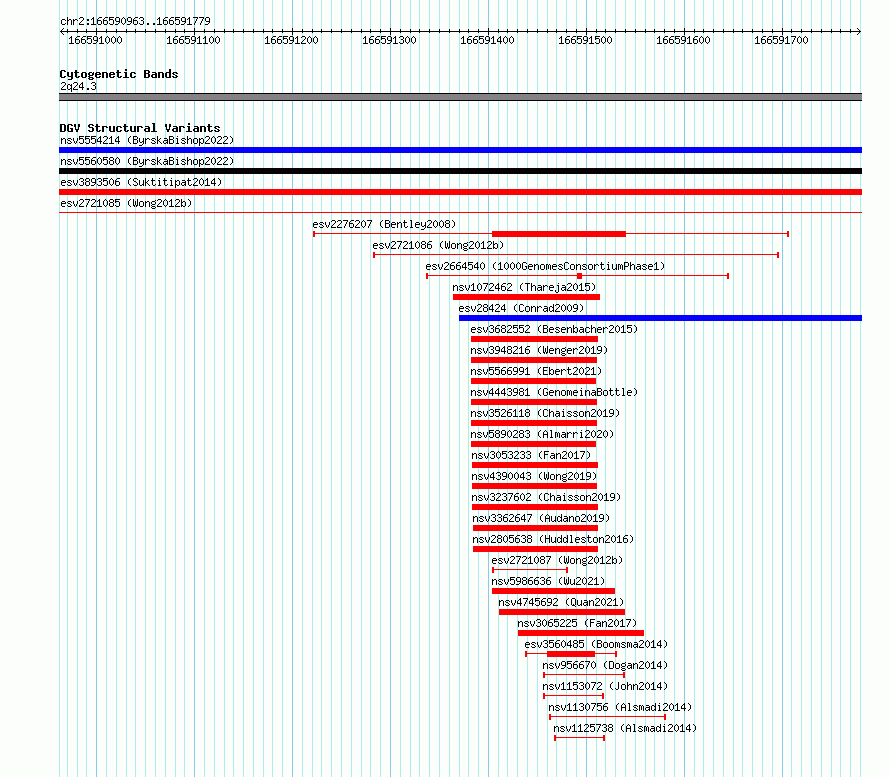Open esv3682552 (Besenbacher2015) label
Screen dimensions: 890x777
[554, 329]
